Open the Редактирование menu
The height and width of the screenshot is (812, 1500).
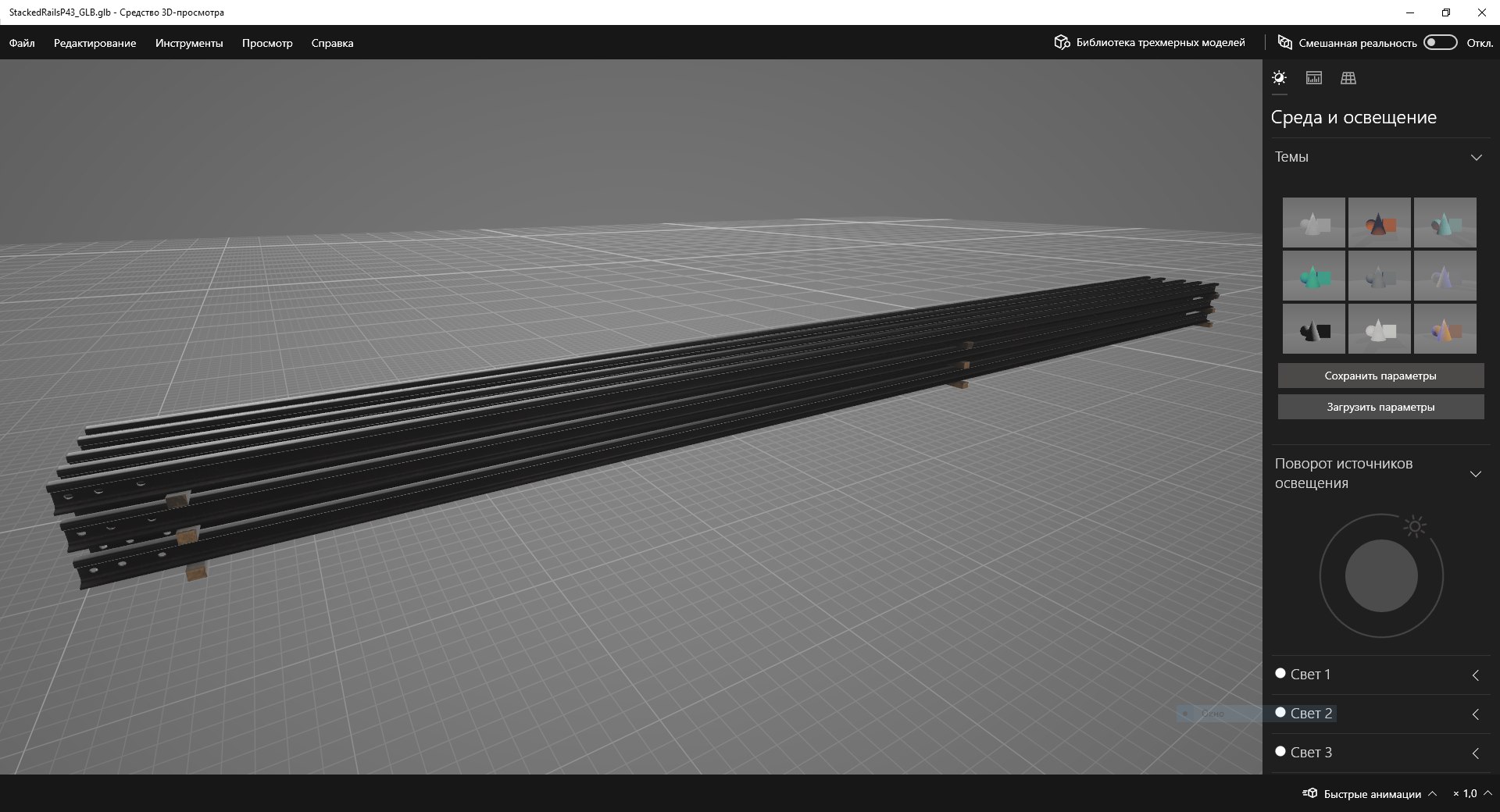(95, 43)
